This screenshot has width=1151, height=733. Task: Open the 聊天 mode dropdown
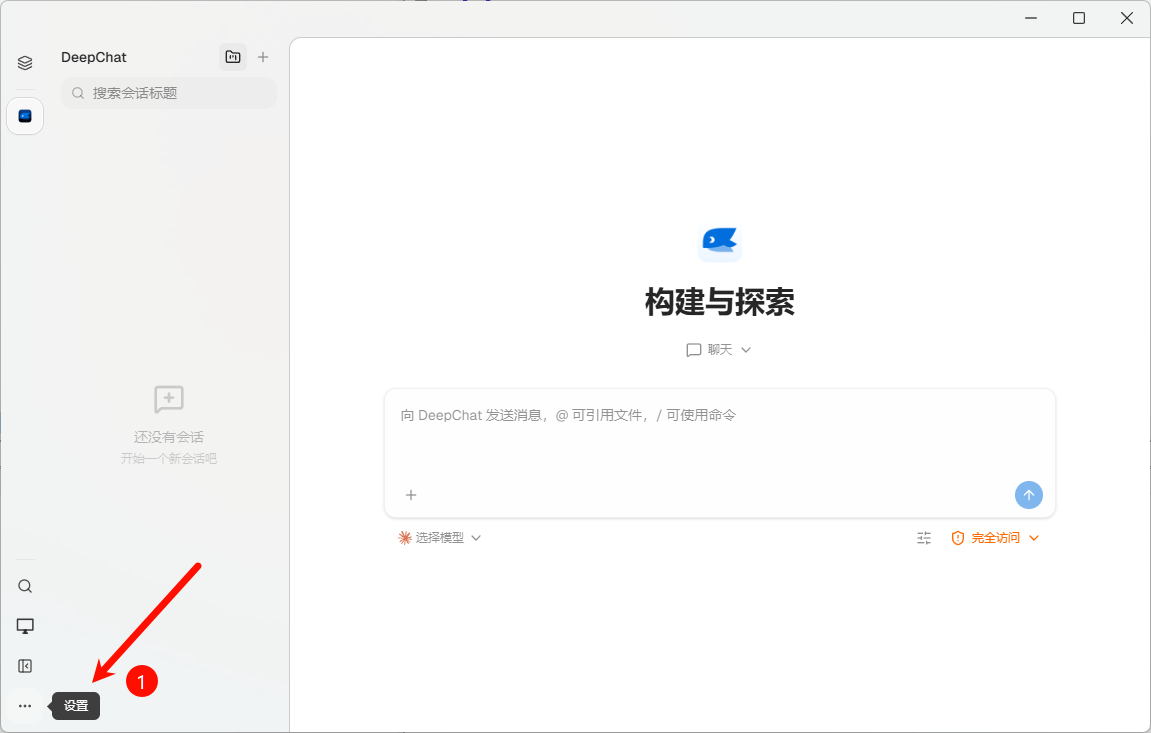(x=719, y=350)
